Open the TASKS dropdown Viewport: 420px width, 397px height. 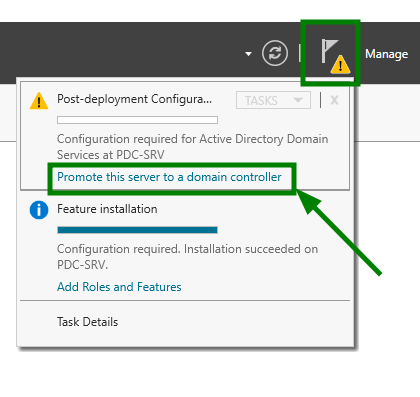click(273, 100)
